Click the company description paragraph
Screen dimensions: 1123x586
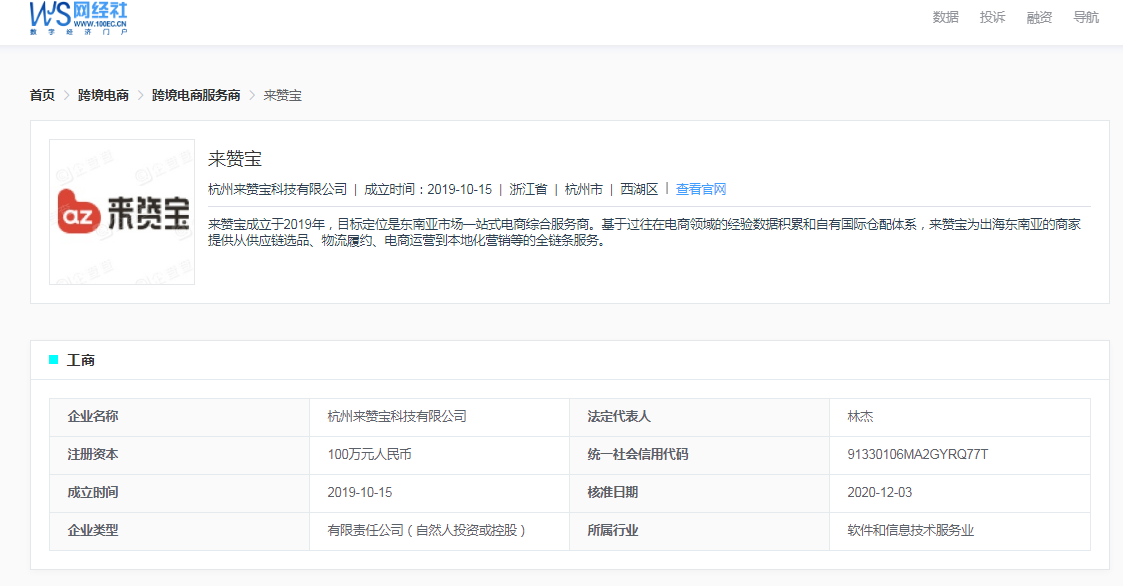645,232
